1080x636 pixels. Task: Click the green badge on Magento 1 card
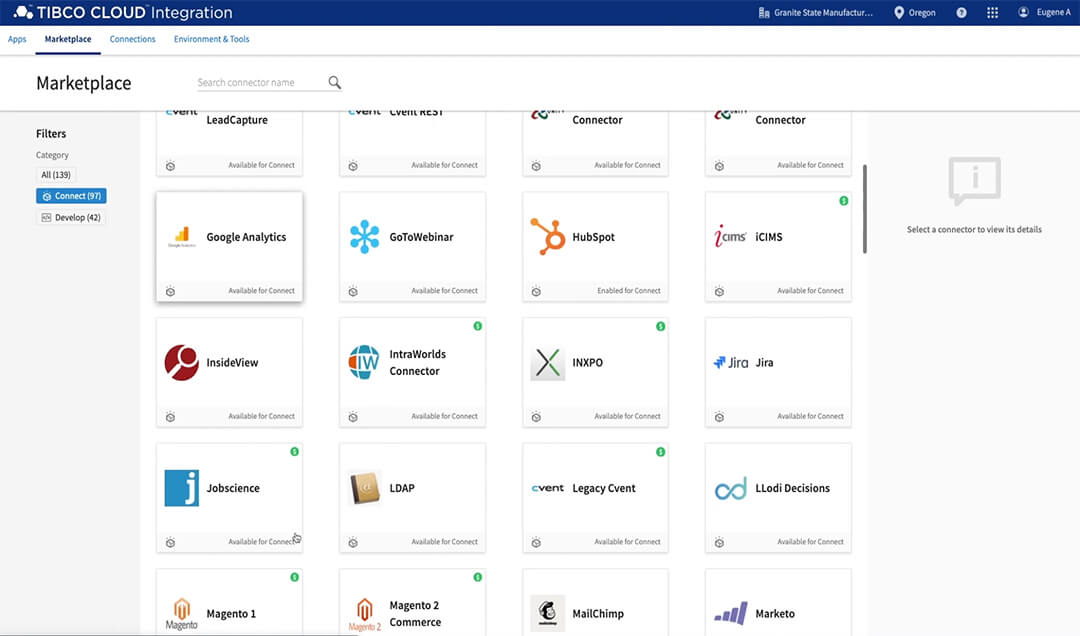coord(294,577)
